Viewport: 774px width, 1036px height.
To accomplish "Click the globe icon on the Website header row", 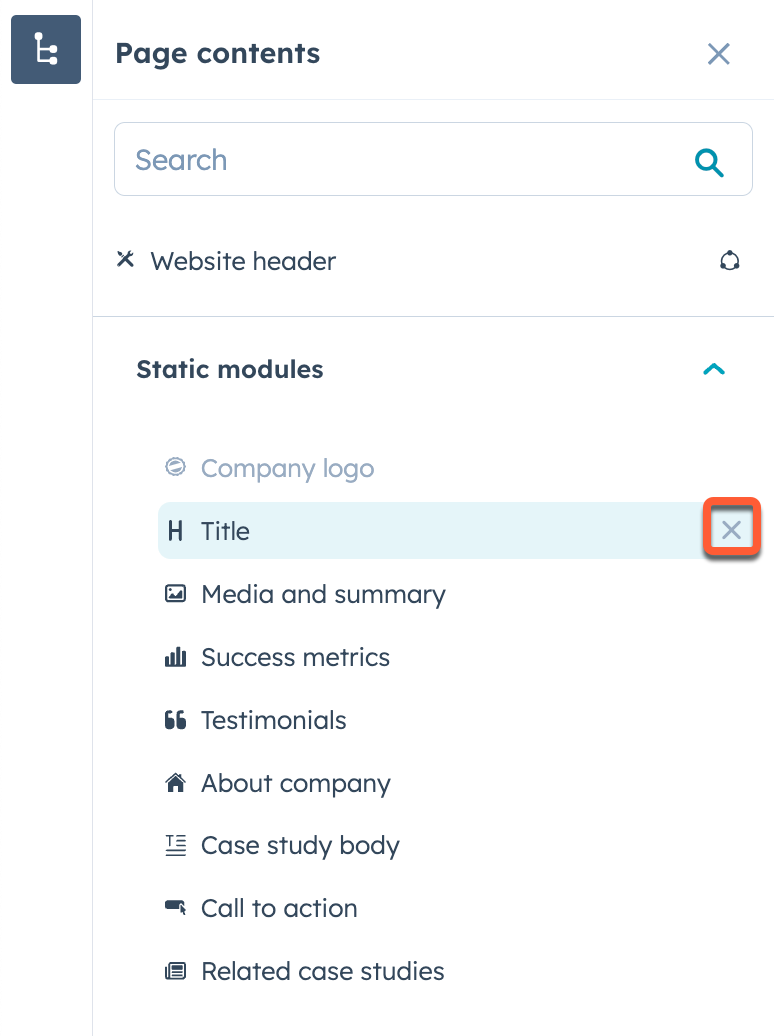I will [729, 260].
